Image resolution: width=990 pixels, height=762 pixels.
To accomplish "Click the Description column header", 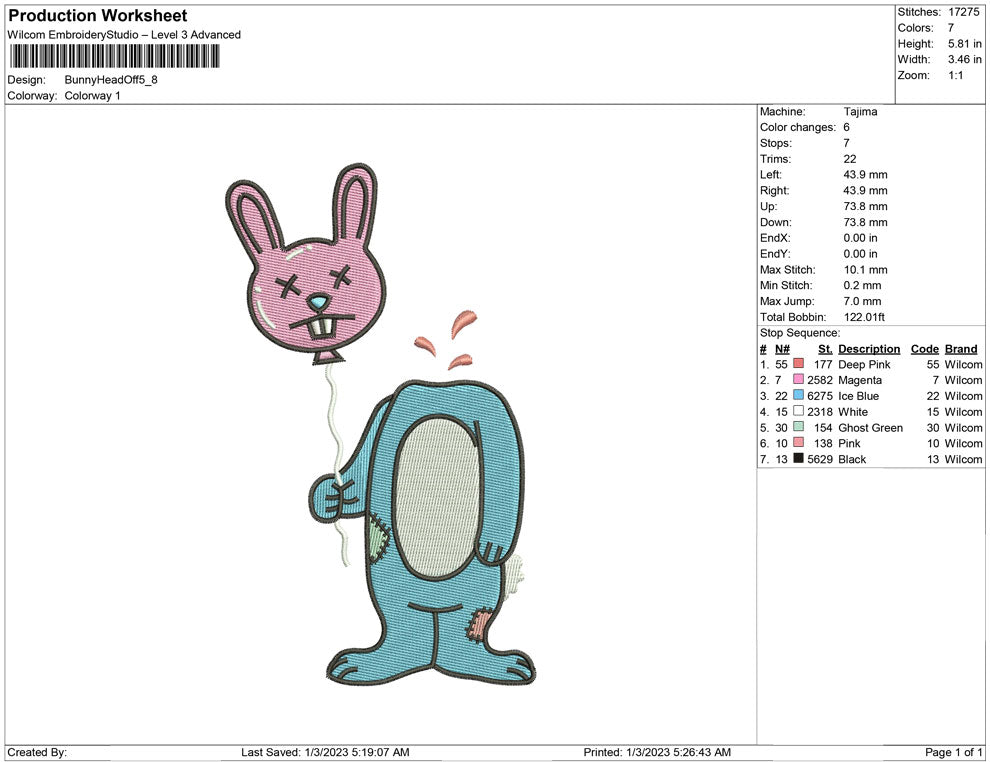I will click(869, 348).
